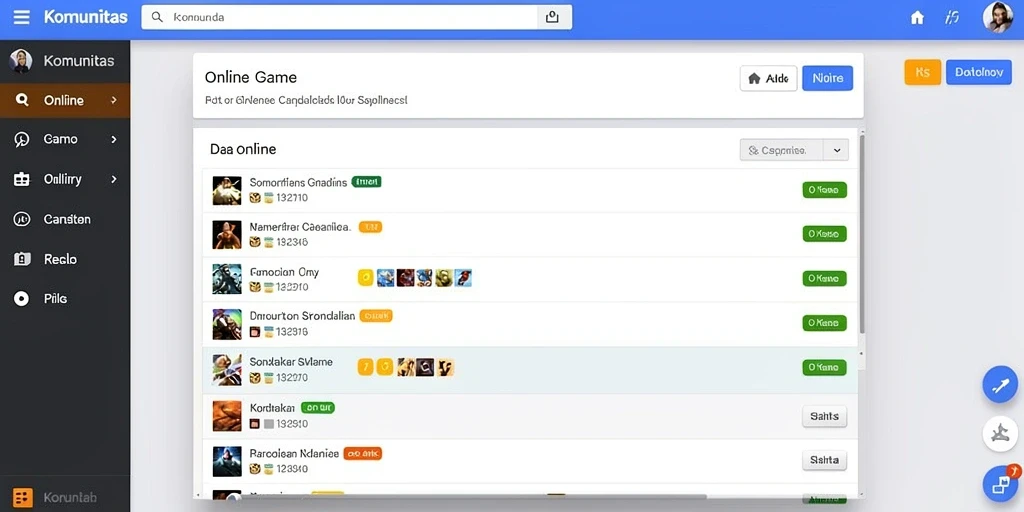Click the magnifier icon in search field

(157, 17)
